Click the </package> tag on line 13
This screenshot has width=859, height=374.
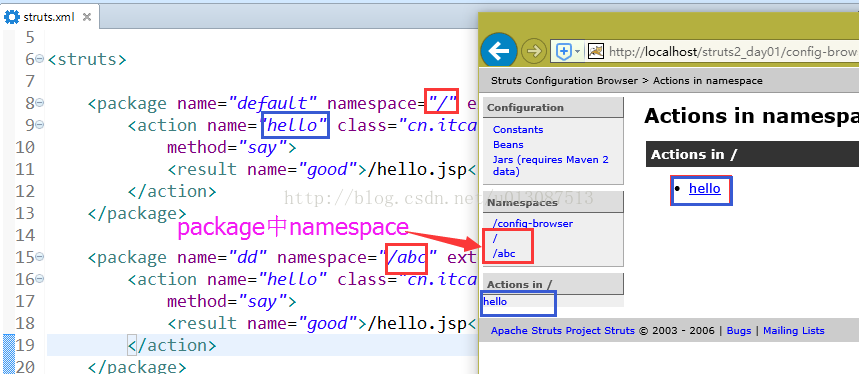137,213
